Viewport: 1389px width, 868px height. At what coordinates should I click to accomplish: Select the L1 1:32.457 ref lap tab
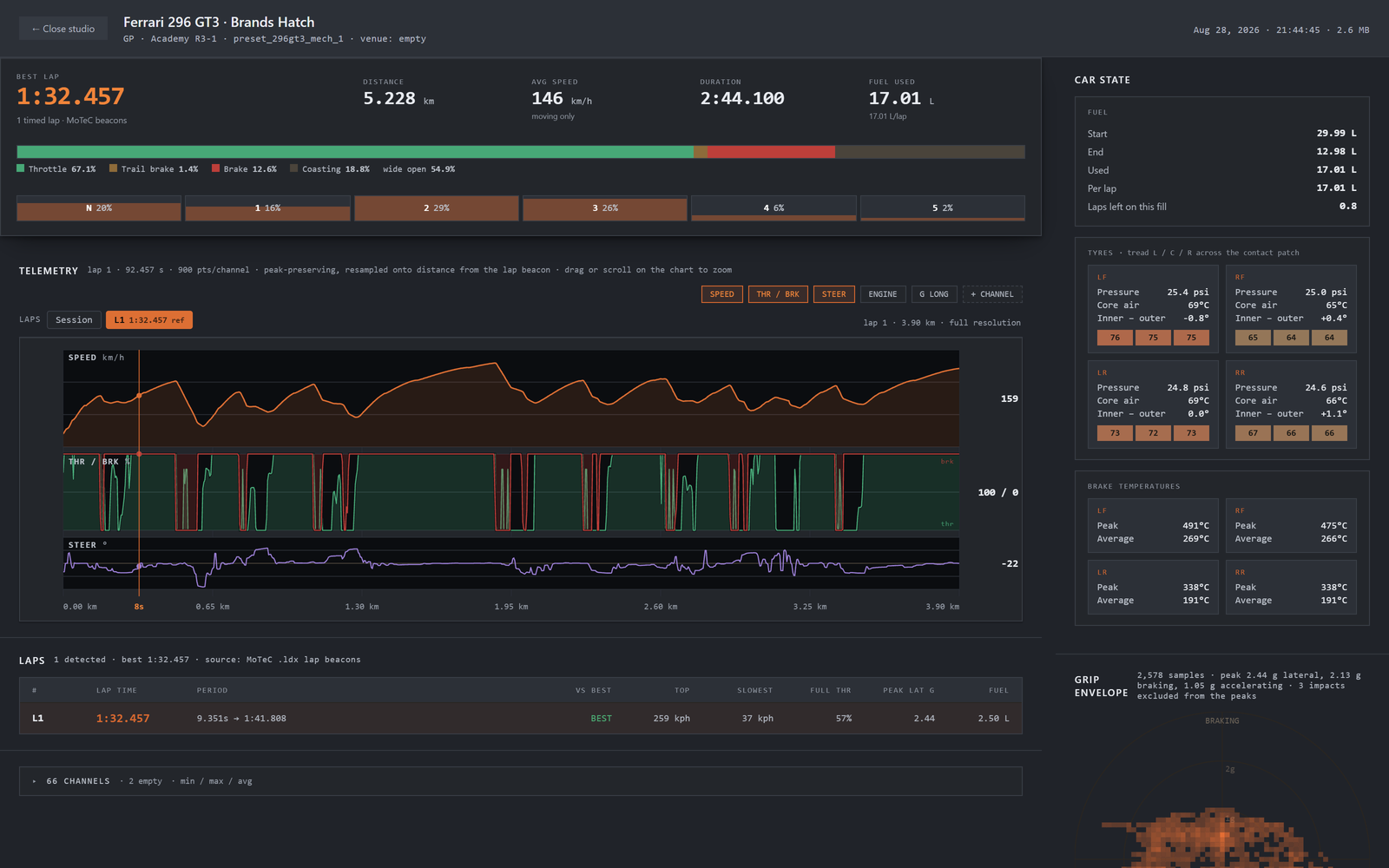click(149, 320)
